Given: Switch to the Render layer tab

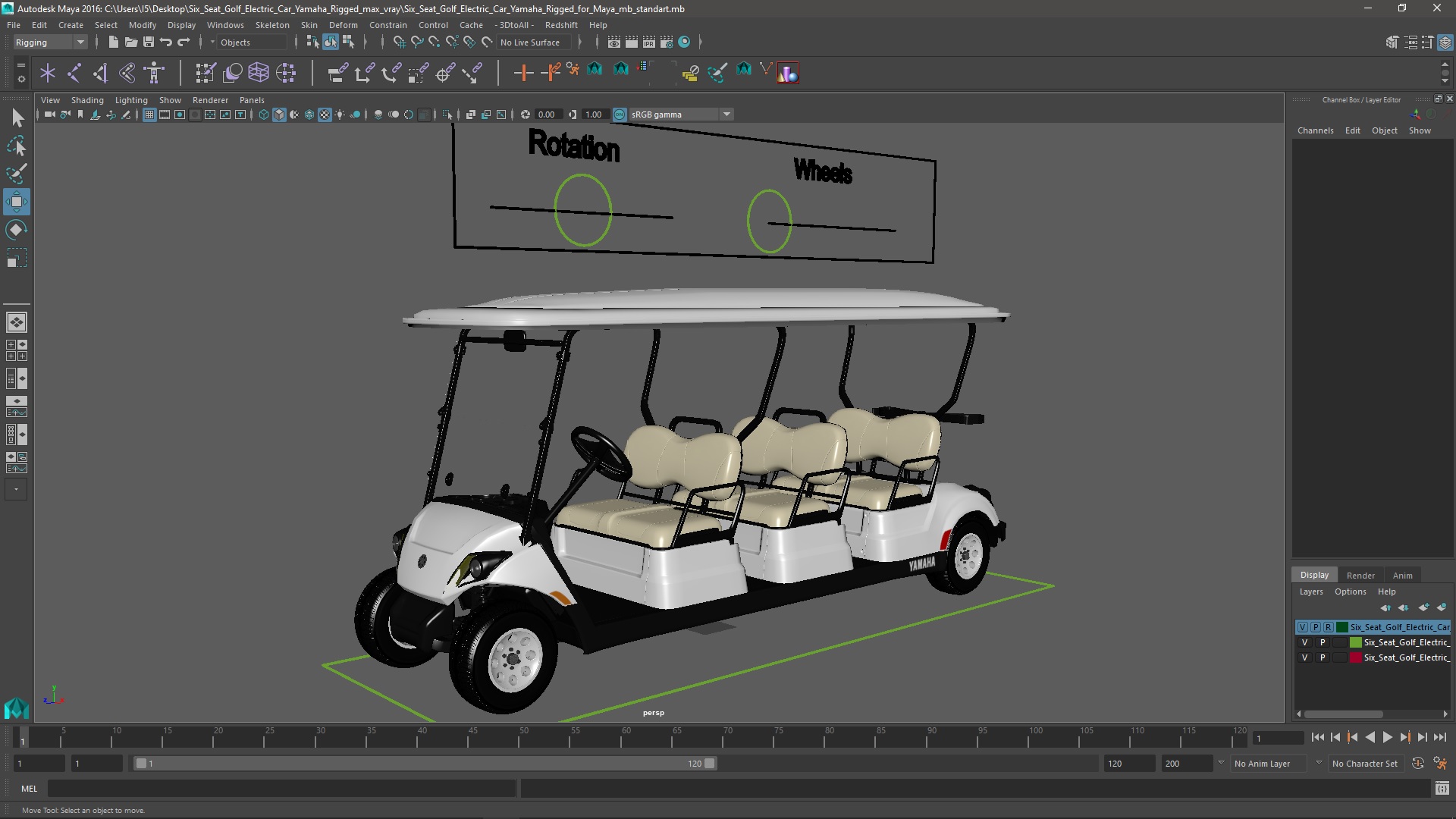Looking at the screenshot, I should pos(1360,575).
